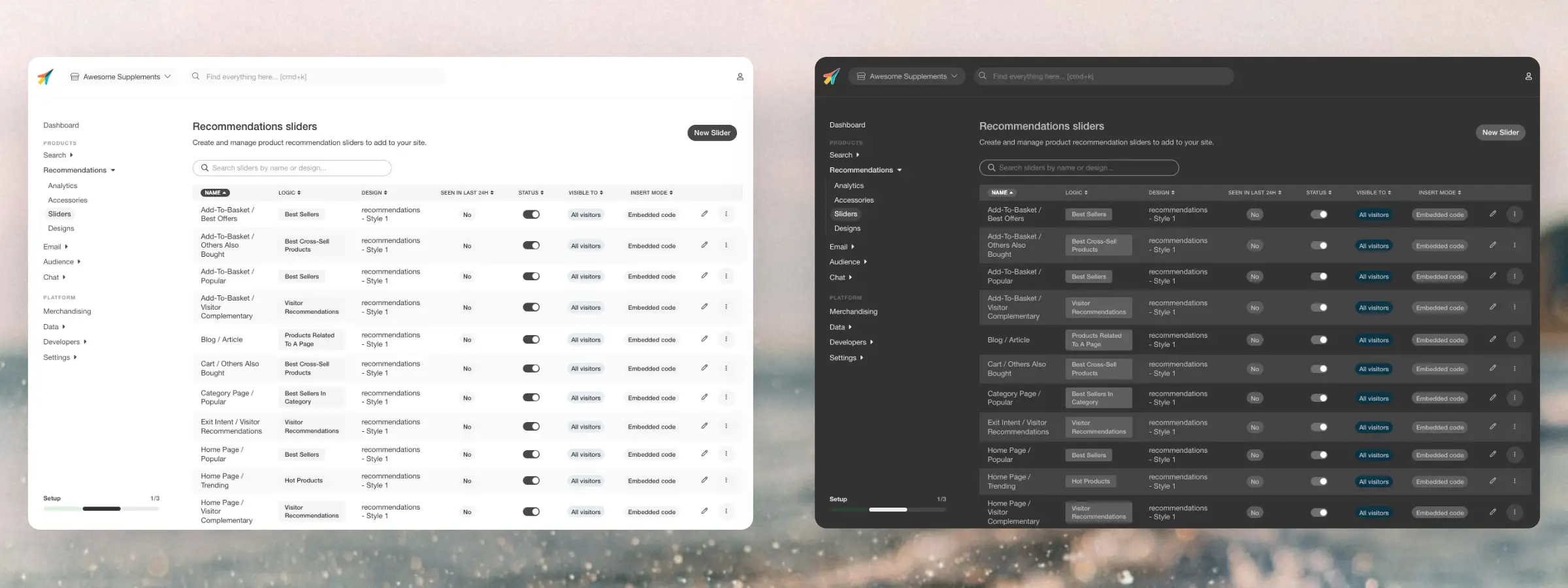Viewport: 1568px width, 588px height.
Task: Open kebab menu for Cart / Others Also Bought, dark panel
Action: pyautogui.click(x=1514, y=368)
